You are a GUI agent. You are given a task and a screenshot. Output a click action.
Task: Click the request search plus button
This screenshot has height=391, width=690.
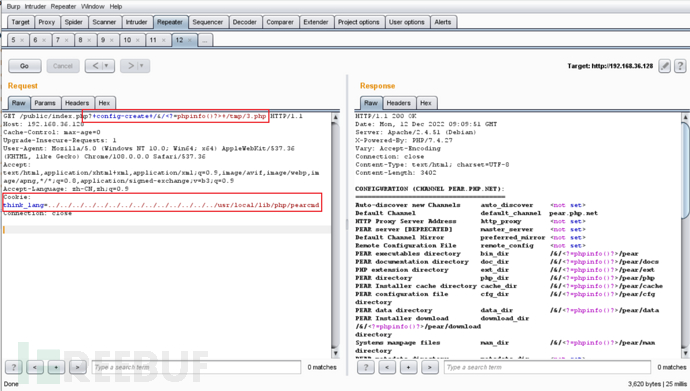pyautogui.click(x=56, y=367)
